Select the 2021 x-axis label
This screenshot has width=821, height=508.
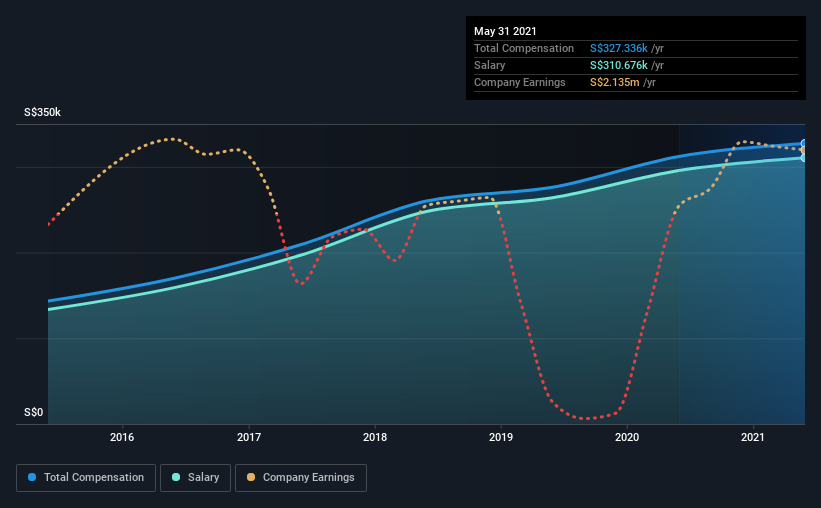click(x=753, y=437)
